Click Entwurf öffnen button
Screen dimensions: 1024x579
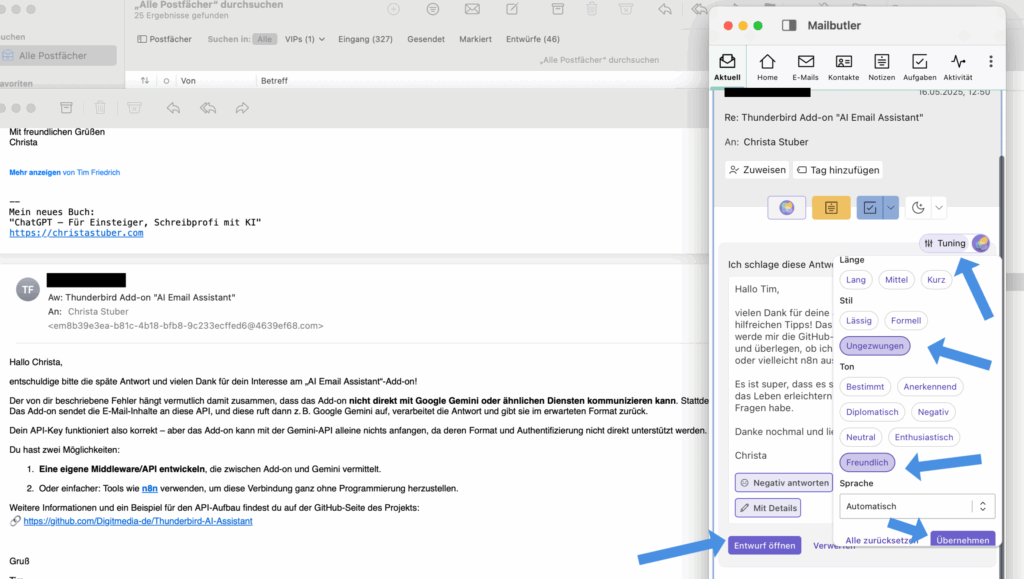[x=764, y=545]
